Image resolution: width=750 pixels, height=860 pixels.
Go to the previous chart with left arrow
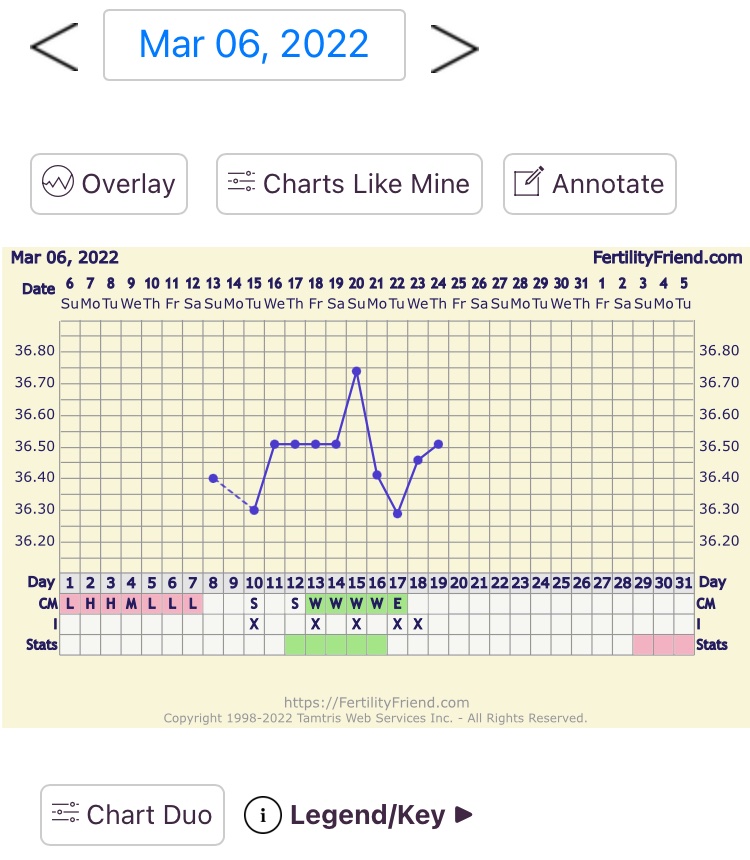click(x=55, y=46)
